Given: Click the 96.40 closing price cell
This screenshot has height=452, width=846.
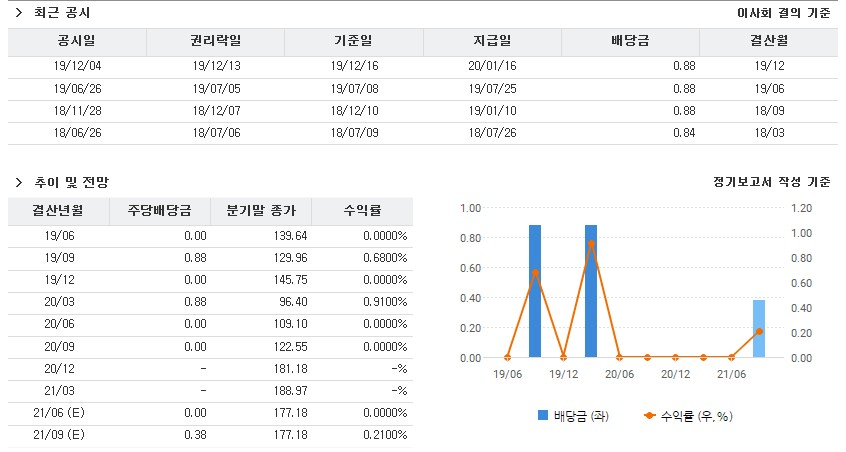Looking at the screenshot, I should (293, 303).
